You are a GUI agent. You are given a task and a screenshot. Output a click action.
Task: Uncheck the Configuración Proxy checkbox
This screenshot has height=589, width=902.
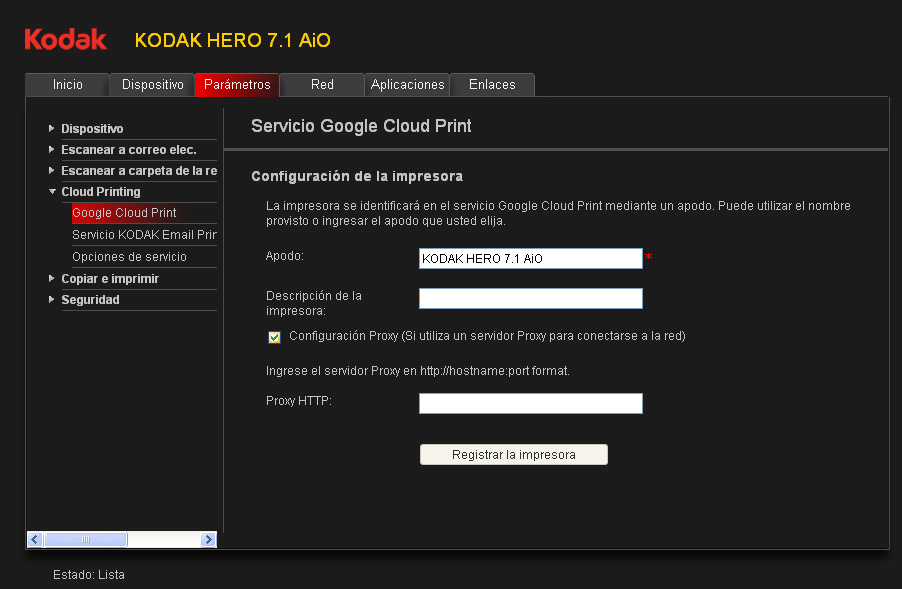pyautogui.click(x=274, y=337)
